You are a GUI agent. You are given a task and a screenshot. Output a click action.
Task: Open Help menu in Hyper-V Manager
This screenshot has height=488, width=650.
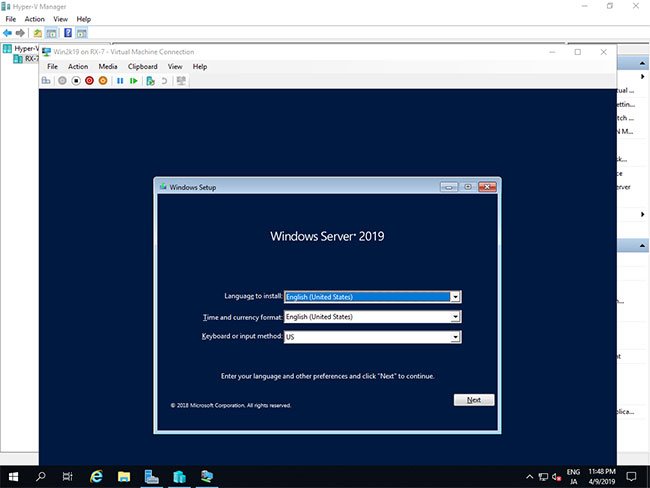coord(84,19)
